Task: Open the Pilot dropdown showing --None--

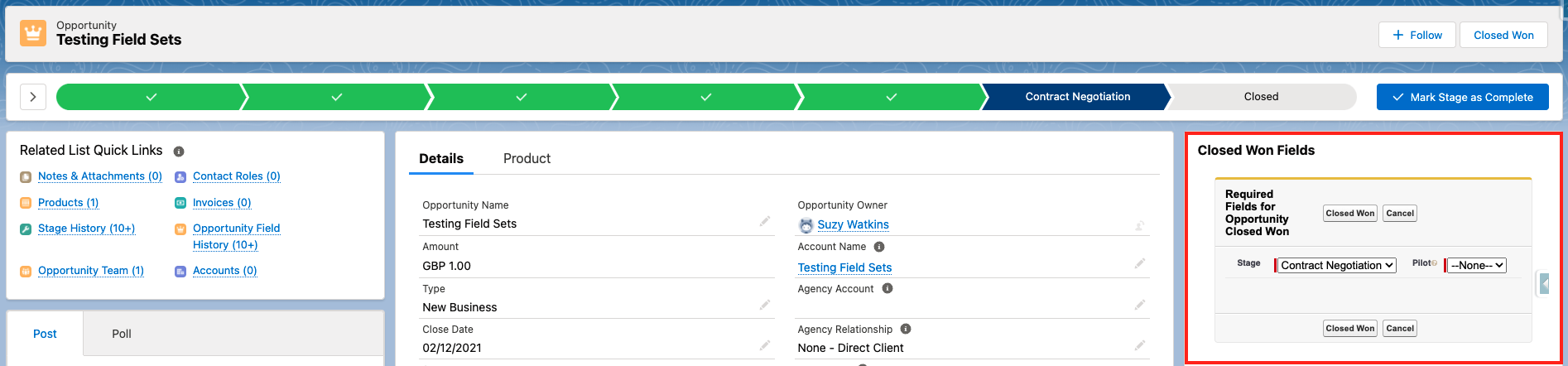Action: [x=1477, y=266]
